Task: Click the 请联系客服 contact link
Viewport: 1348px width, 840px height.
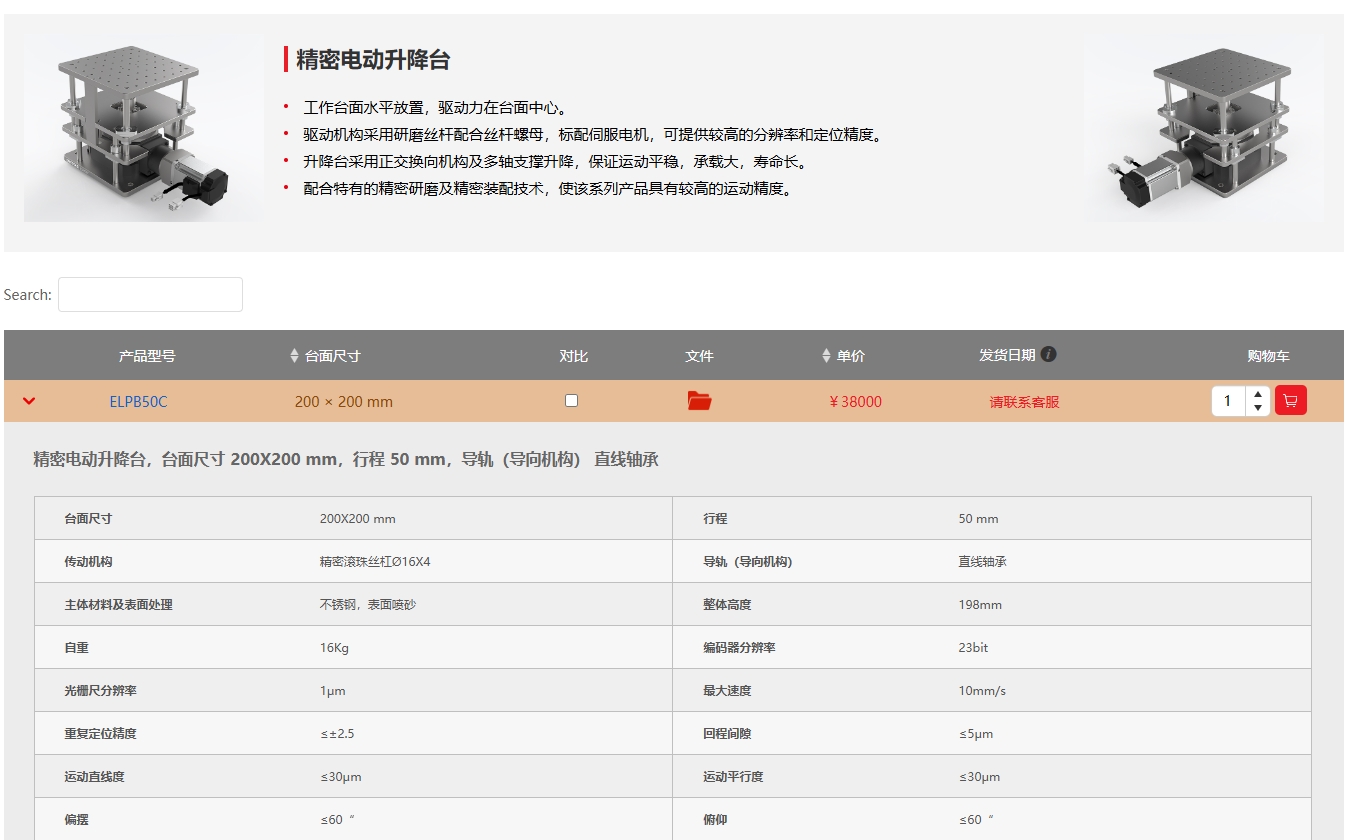Action: pyautogui.click(x=1024, y=402)
